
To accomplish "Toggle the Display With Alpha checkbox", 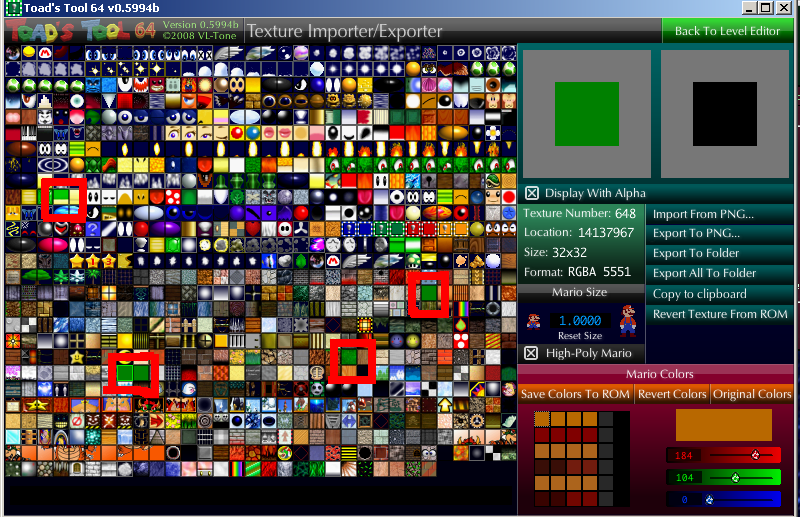I will 532,193.
